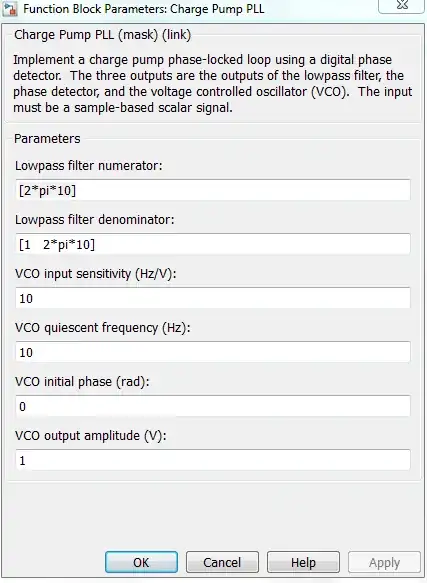Click the dialog title bar text

[144, 8]
